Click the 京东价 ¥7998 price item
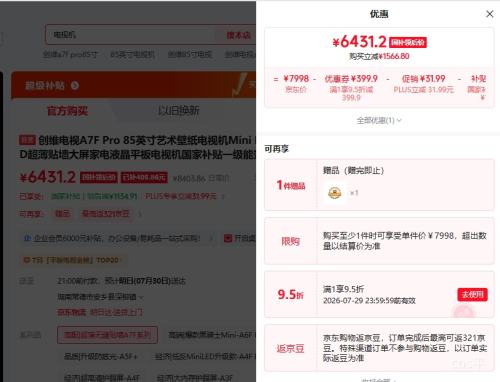Screen dimensions: 500x382 click(x=296, y=83)
